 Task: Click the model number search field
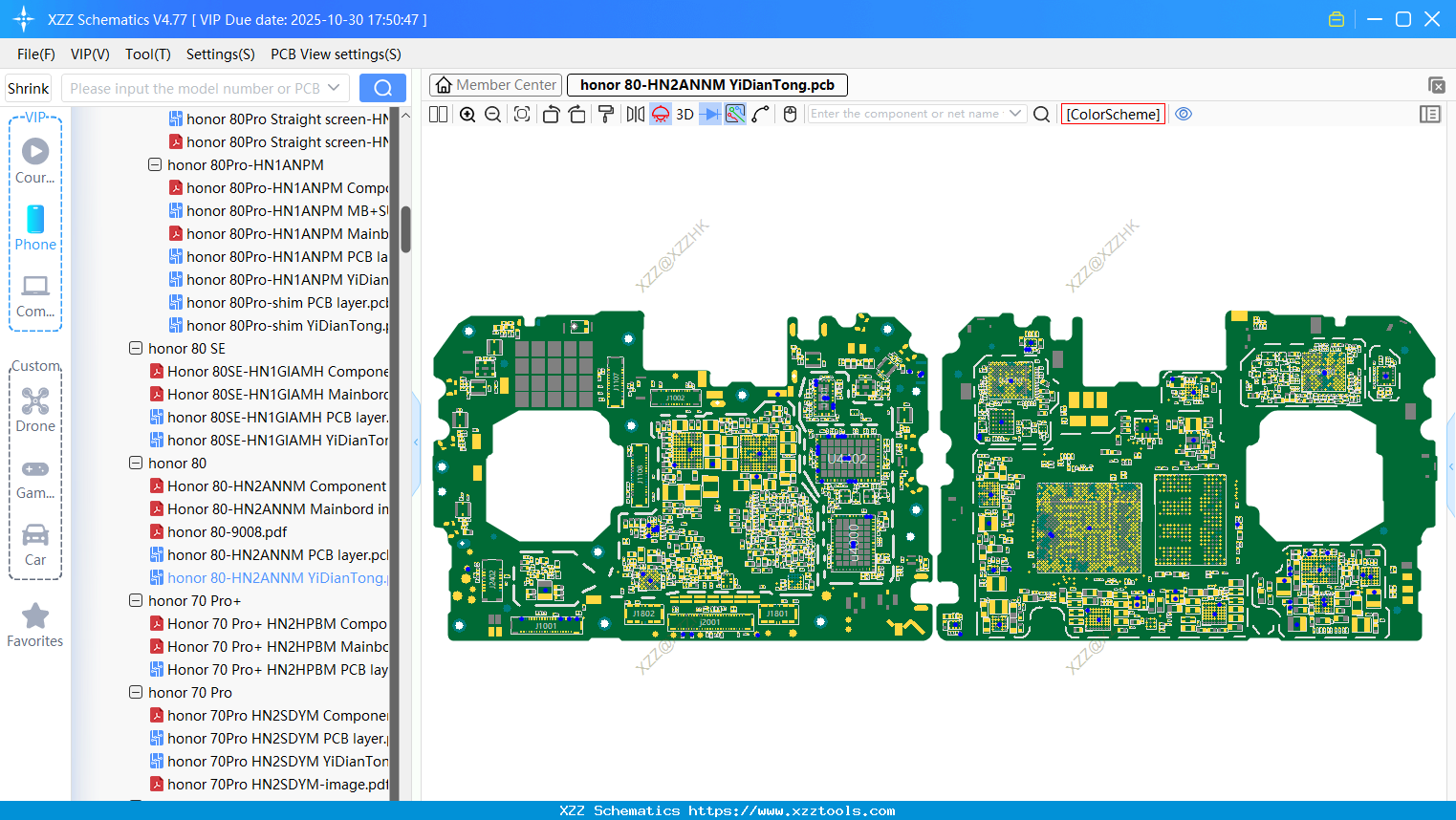[194, 88]
